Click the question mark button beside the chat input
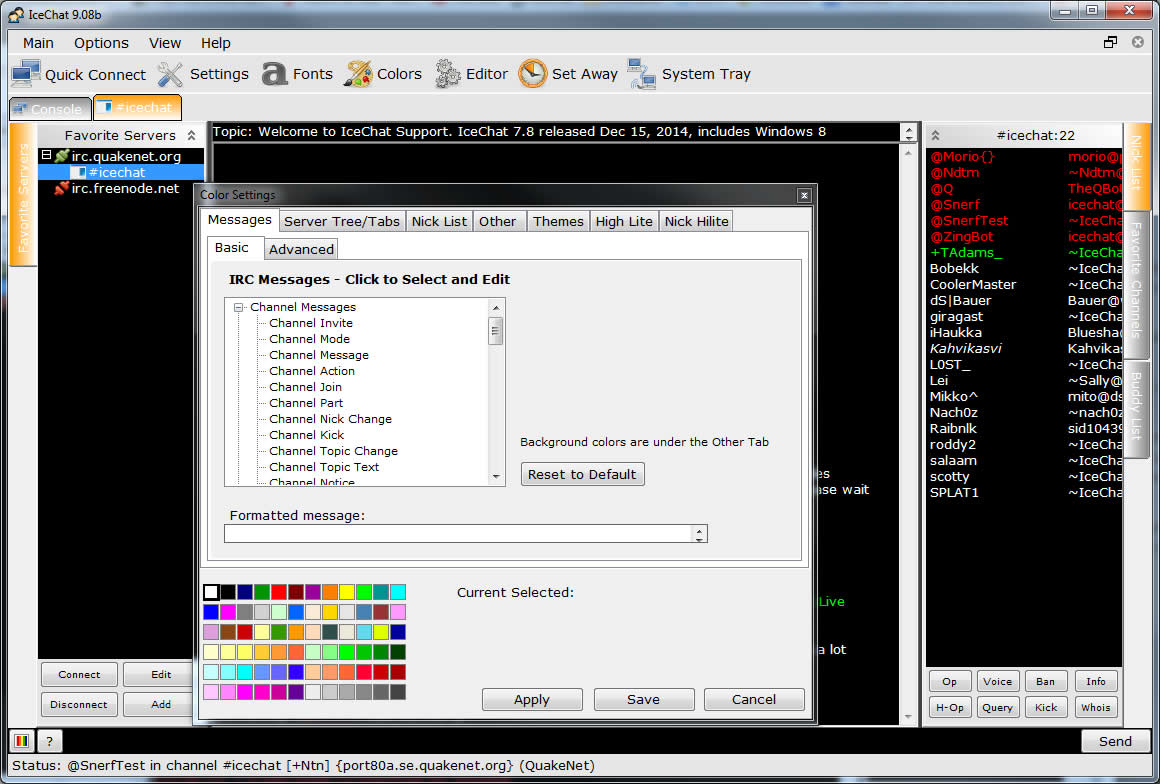The width and height of the screenshot is (1160, 784). tap(50, 740)
